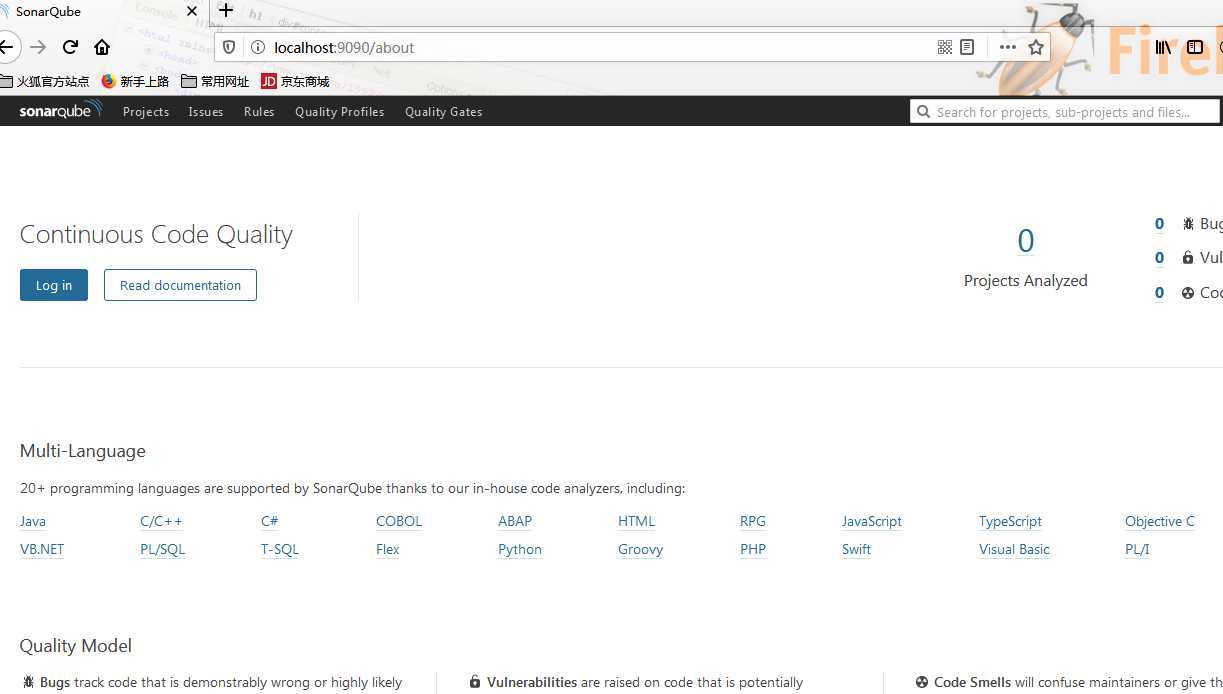Click the shield tracking protection icon
Screen dimensions: 1223x694
coord(229,47)
